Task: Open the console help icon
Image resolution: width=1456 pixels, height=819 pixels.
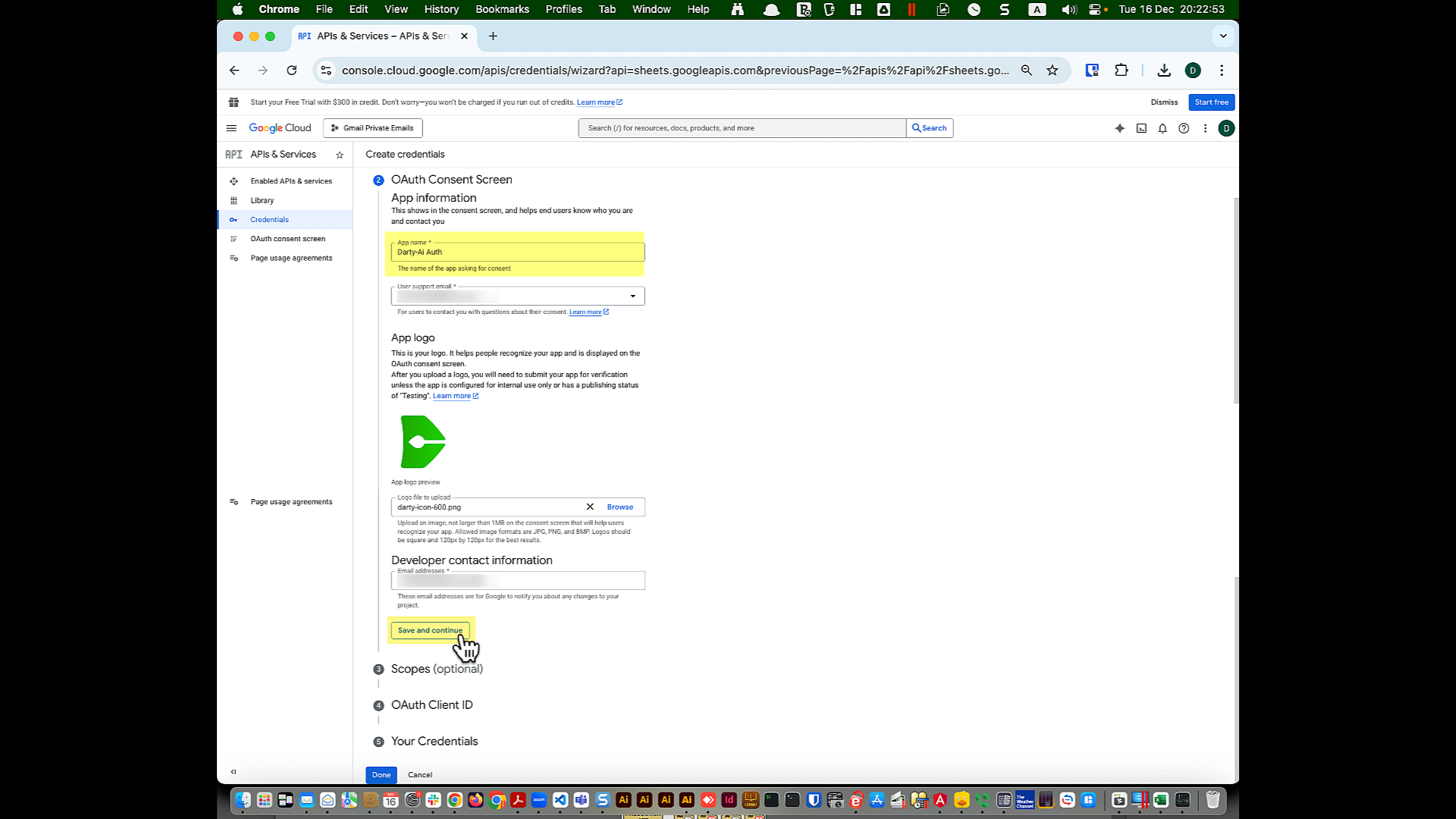Action: pyautogui.click(x=1184, y=128)
